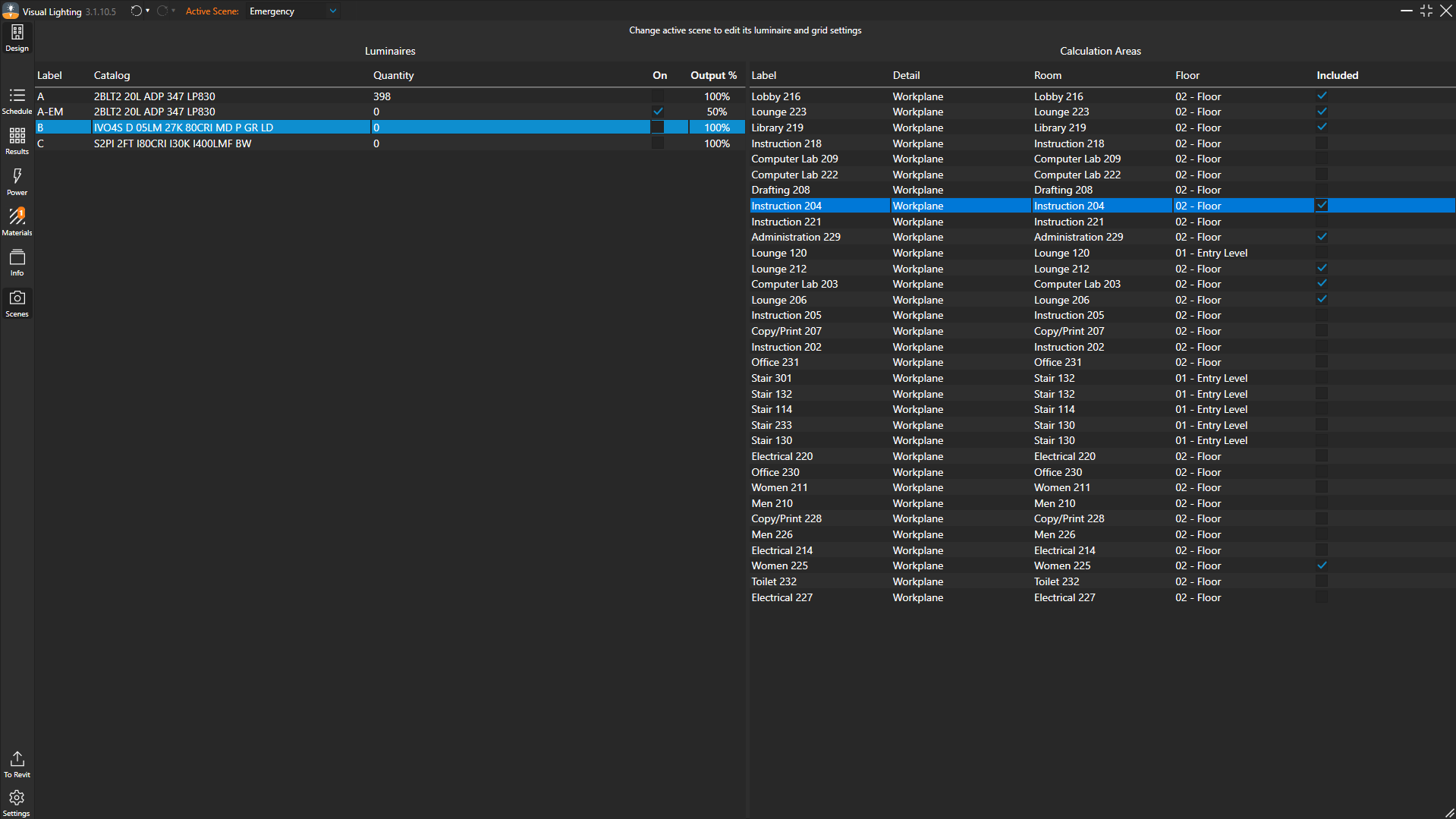This screenshot has height=819, width=1456.
Task: Sort calculation areas by Floor header
Action: (x=1187, y=75)
